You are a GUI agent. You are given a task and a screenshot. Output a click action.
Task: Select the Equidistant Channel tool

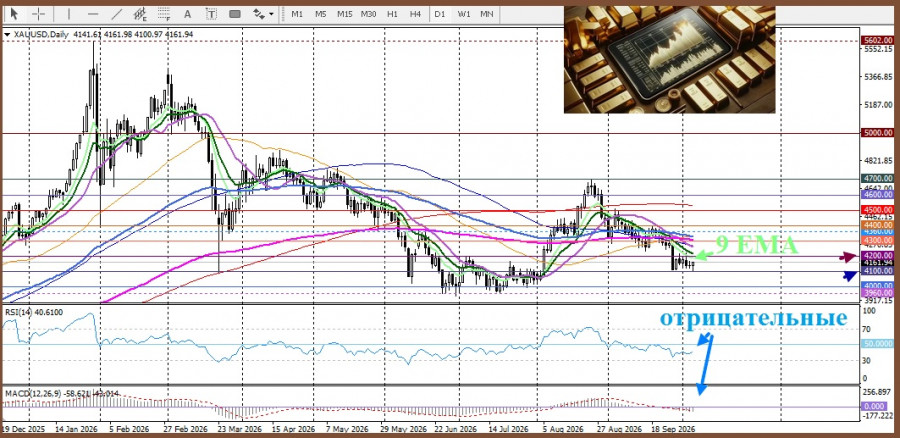[x=139, y=14]
